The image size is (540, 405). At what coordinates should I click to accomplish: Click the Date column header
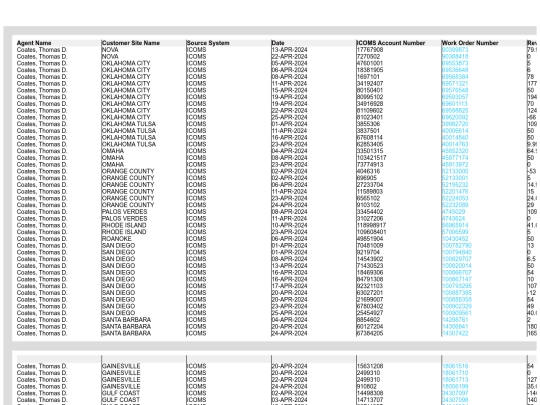click(278, 43)
